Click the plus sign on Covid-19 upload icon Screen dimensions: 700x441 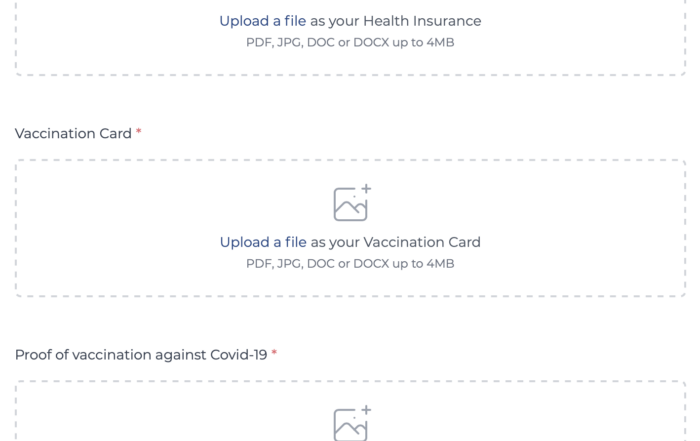click(x=366, y=410)
